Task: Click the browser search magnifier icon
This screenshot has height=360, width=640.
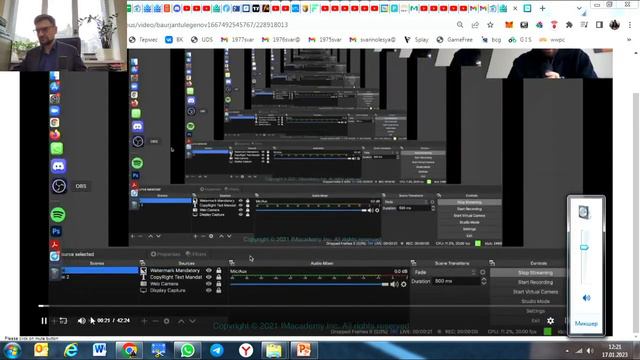Action: [460, 25]
